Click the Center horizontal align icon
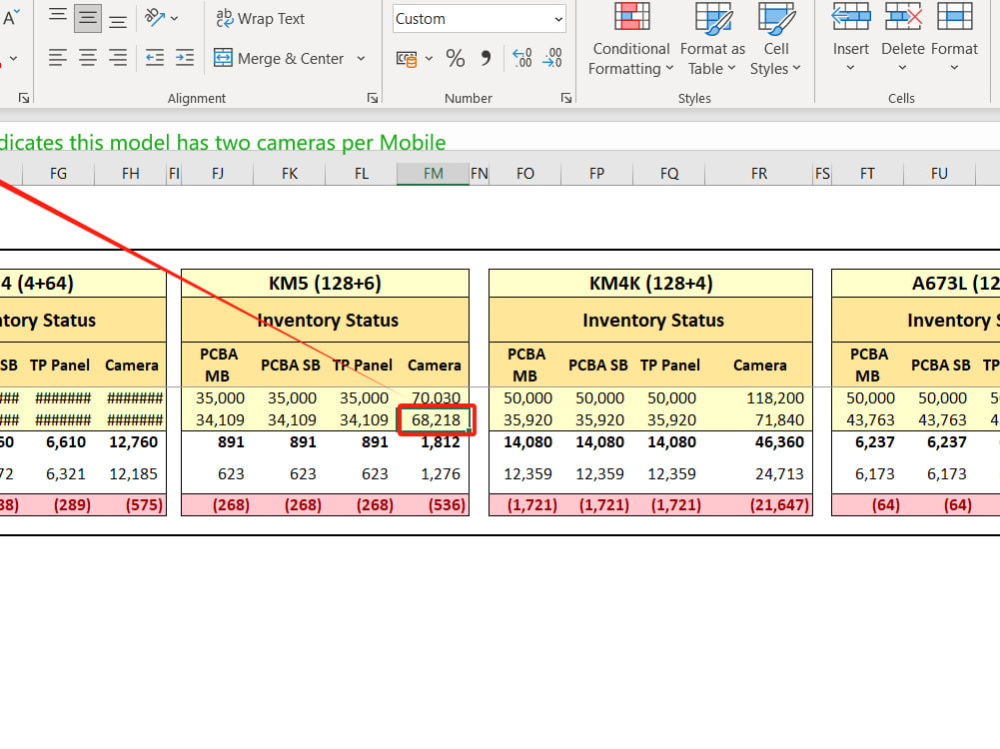The image size is (1000, 749). pyautogui.click(x=87, y=58)
